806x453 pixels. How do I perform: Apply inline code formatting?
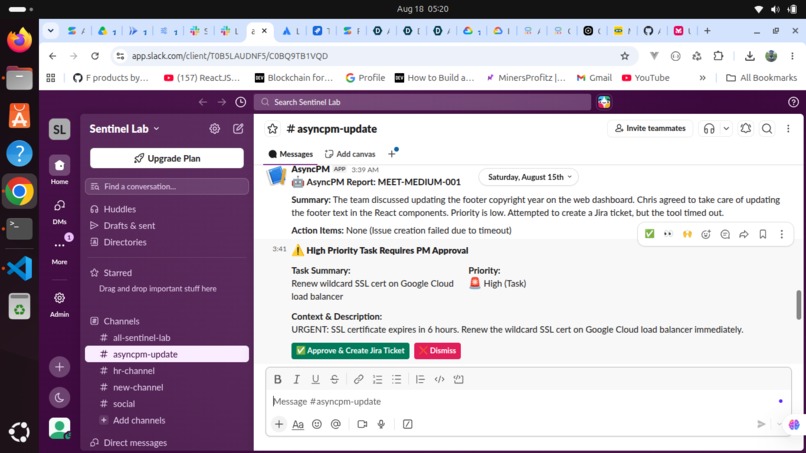point(439,379)
